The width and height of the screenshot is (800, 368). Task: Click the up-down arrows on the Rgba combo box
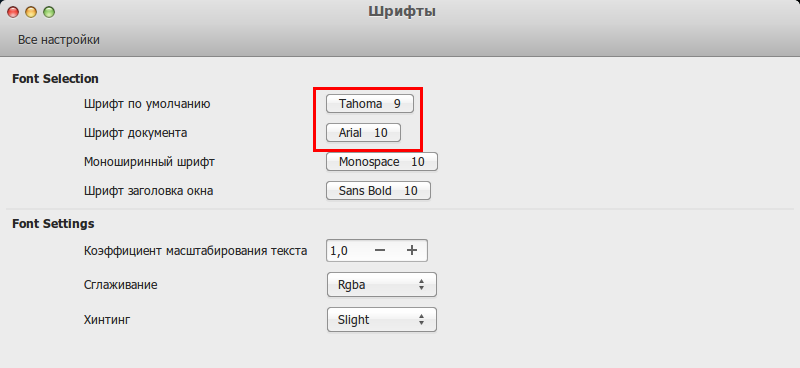click(x=421, y=285)
